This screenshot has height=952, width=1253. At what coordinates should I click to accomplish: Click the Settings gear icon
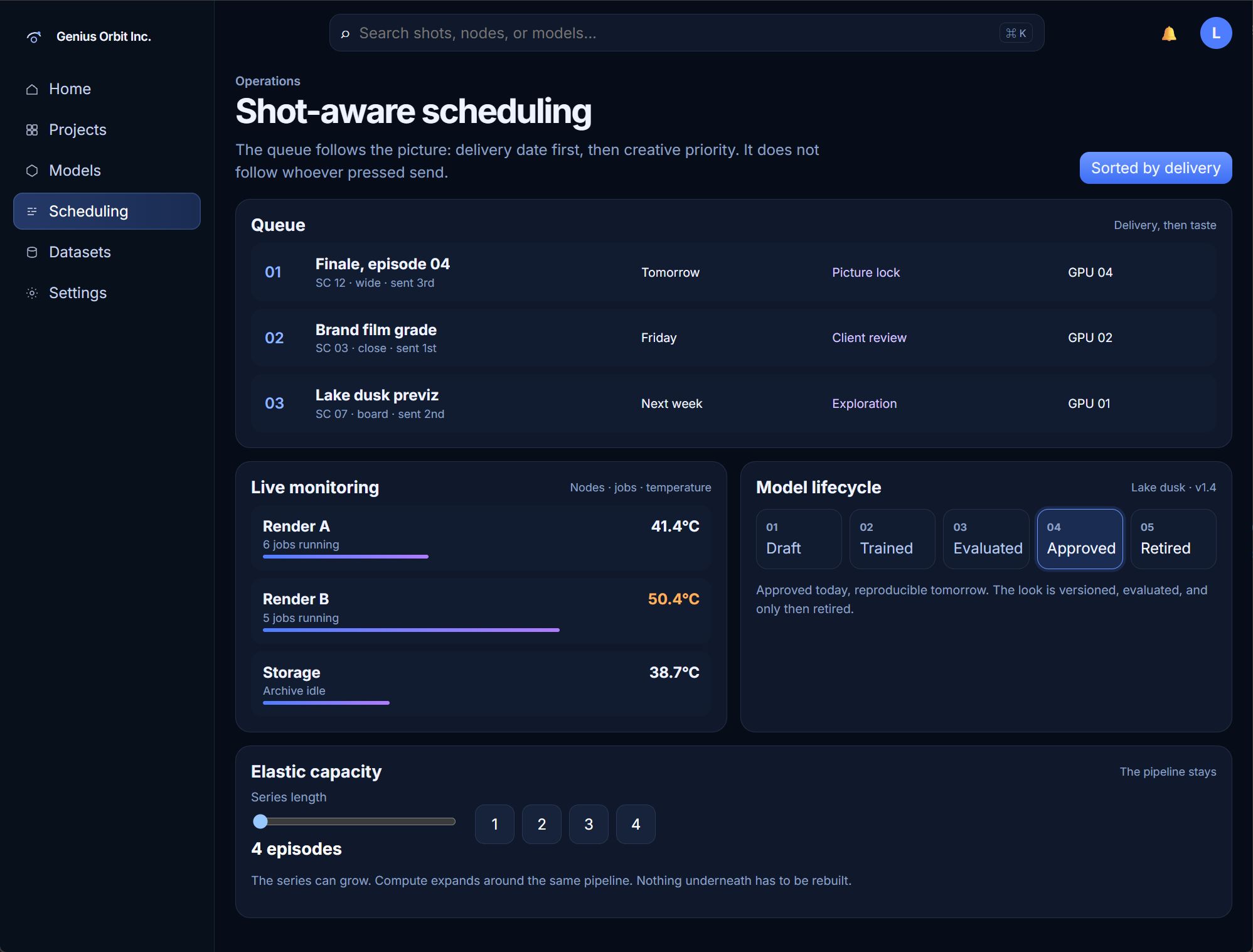click(x=32, y=293)
